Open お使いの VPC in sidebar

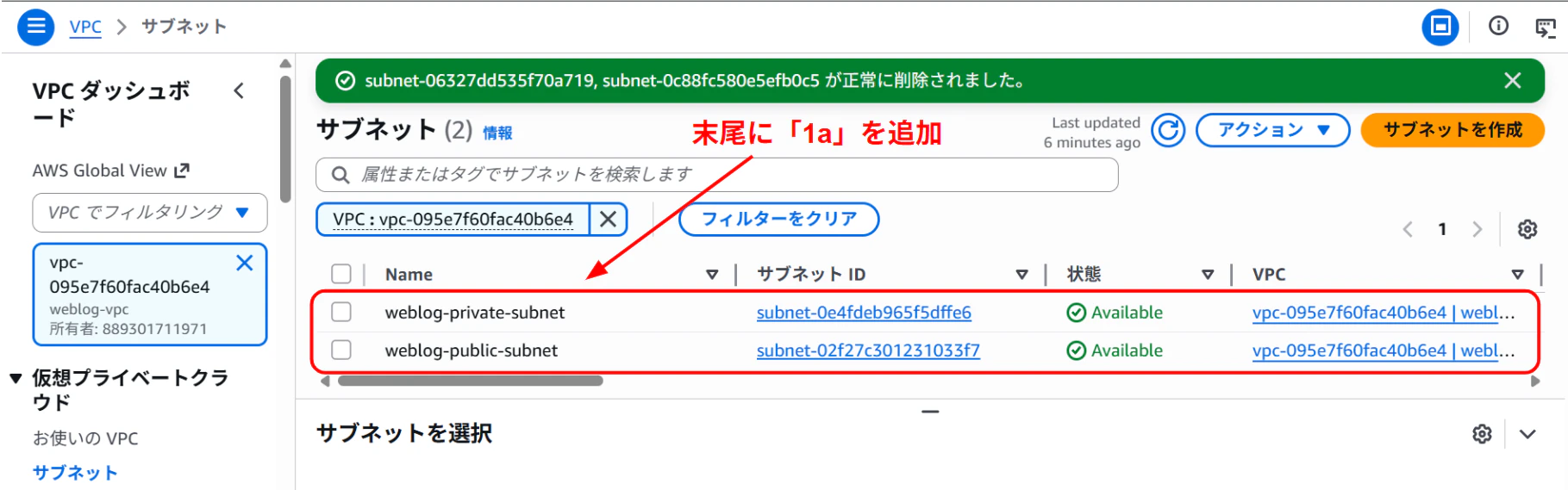(85, 438)
